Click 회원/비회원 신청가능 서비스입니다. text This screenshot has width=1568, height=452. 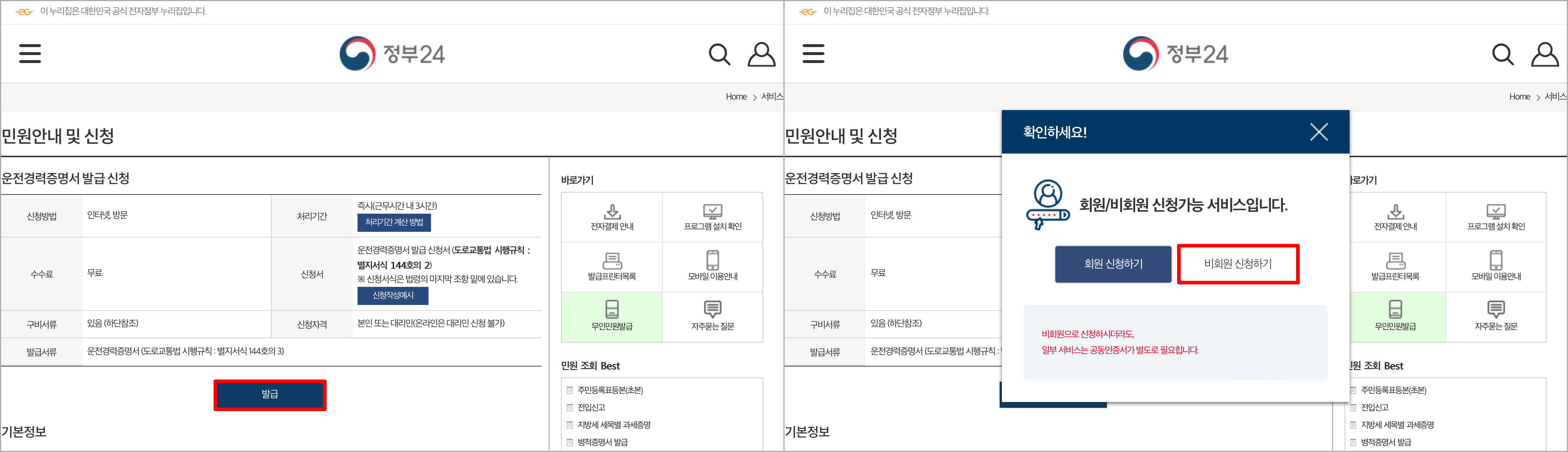[x=1183, y=205]
